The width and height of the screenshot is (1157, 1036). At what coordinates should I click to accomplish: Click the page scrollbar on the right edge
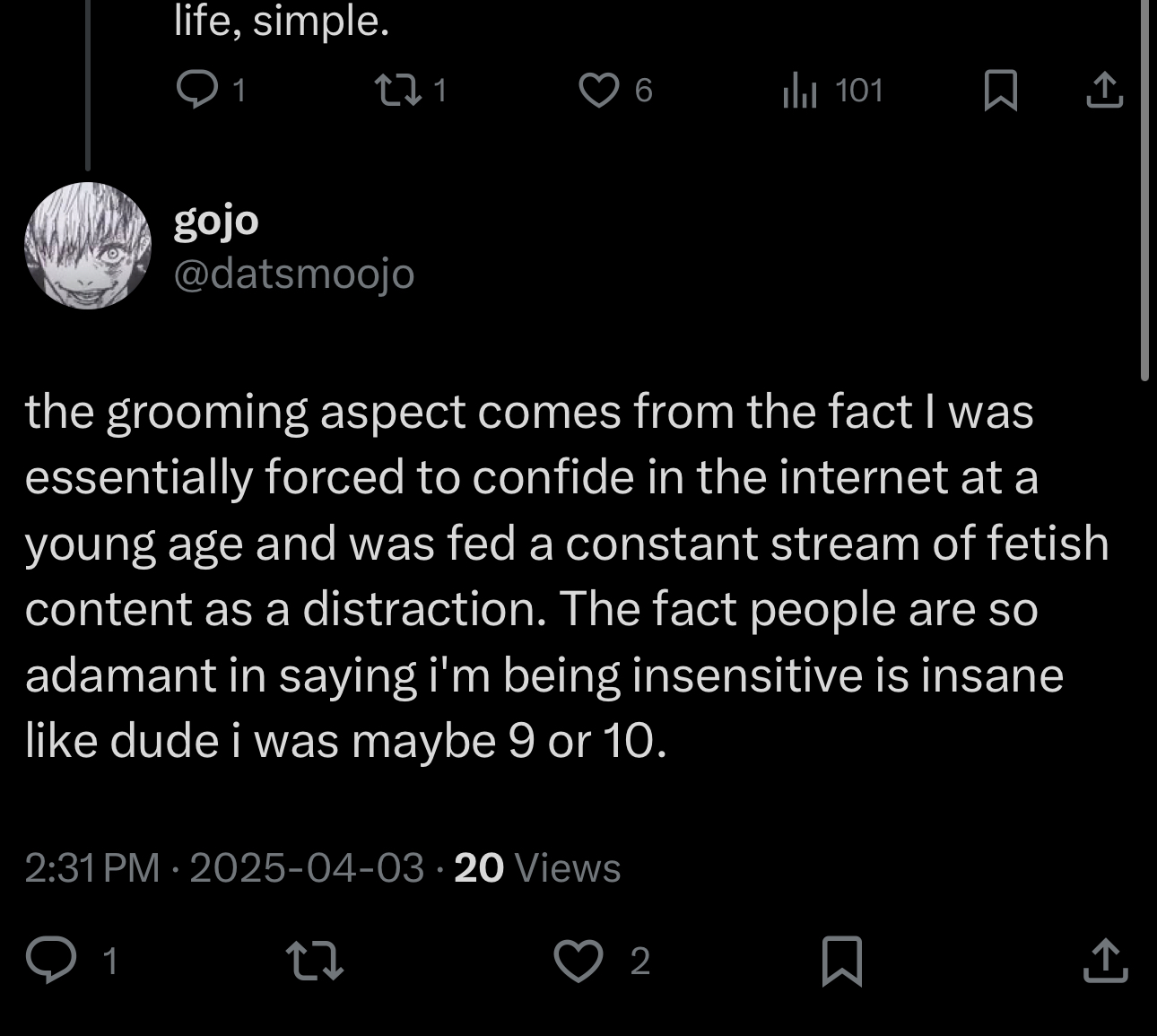1144,188
